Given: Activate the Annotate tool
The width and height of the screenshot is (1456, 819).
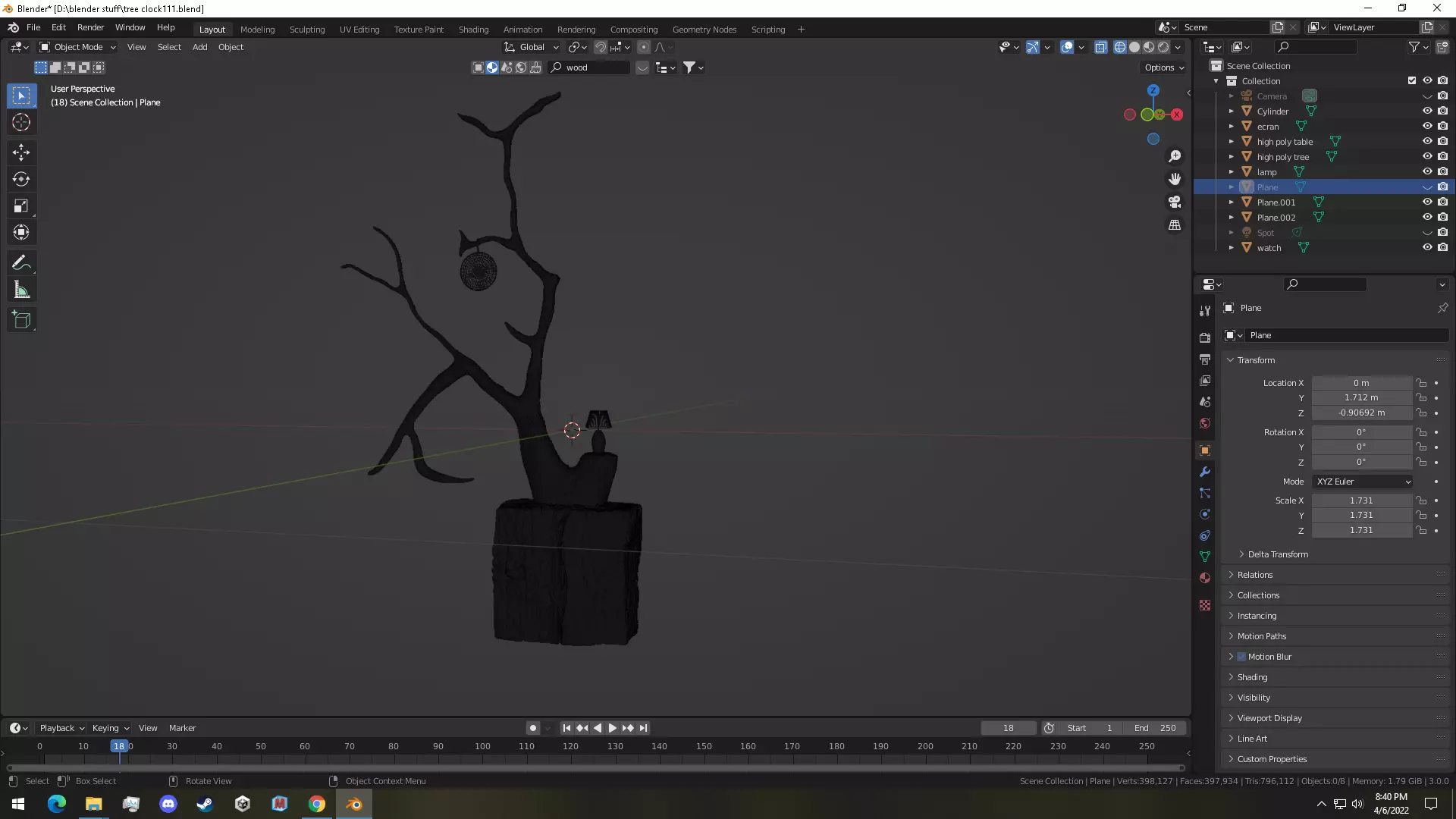Looking at the screenshot, I should (21, 263).
